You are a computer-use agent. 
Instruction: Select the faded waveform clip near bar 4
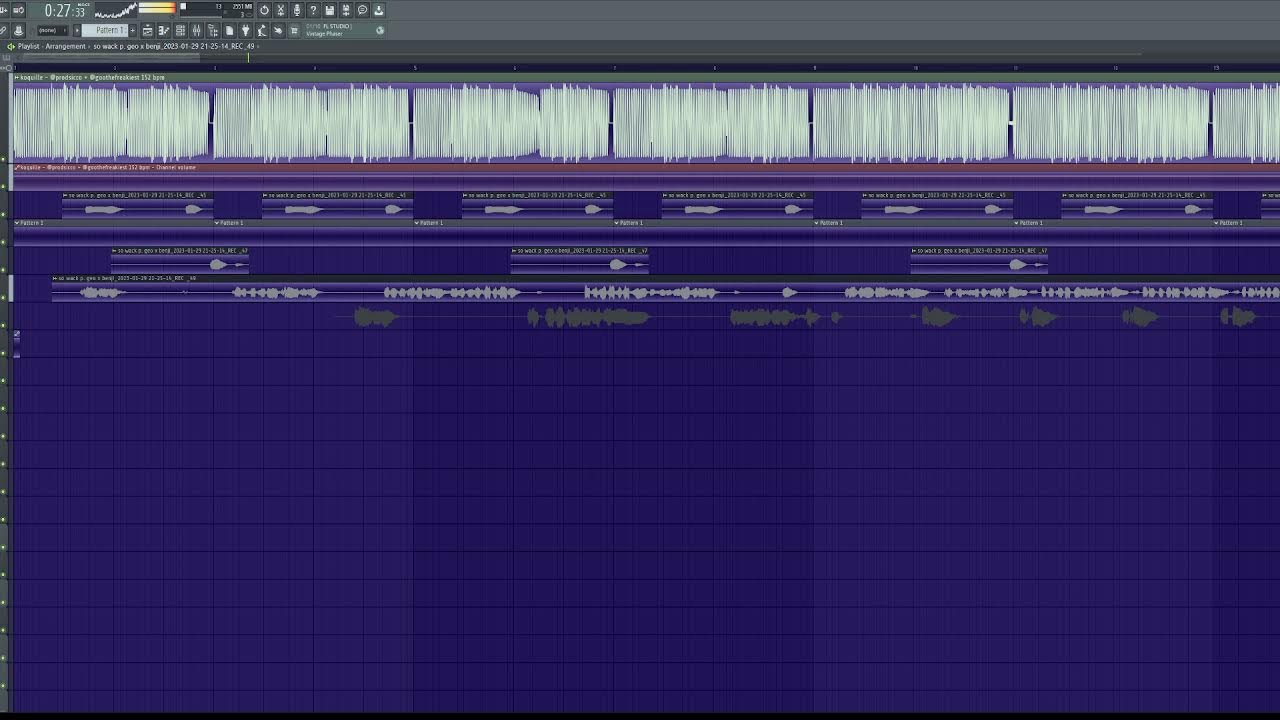376,318
